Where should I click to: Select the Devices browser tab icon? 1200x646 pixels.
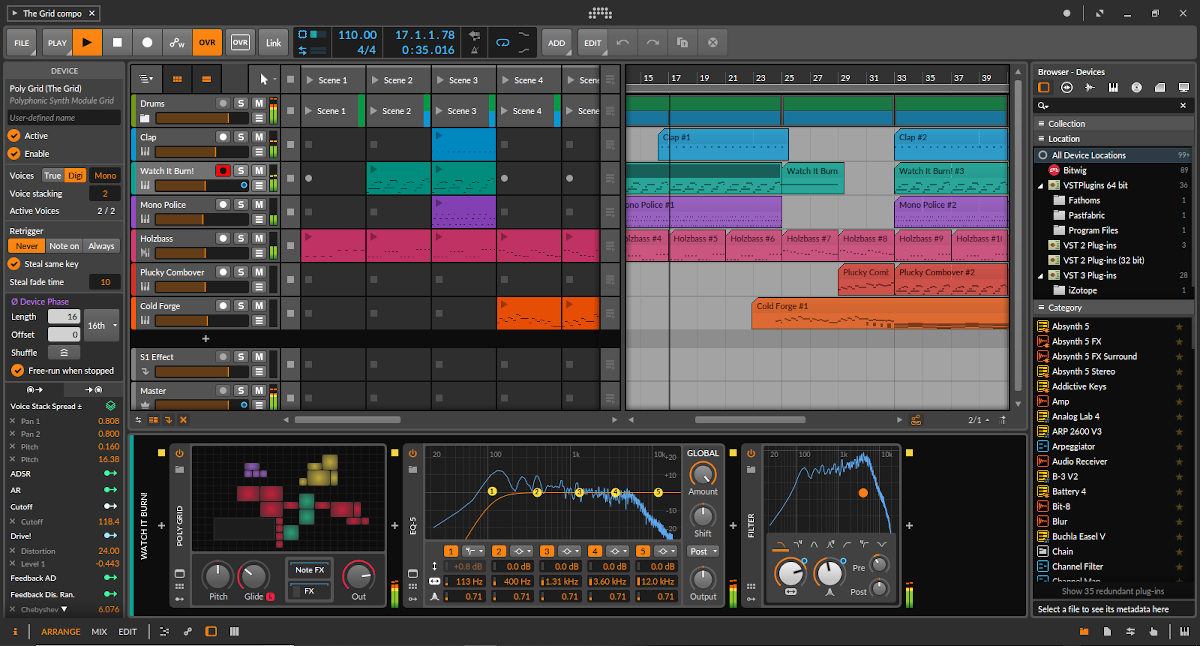pyautogui.click(x=1044, y=88)
